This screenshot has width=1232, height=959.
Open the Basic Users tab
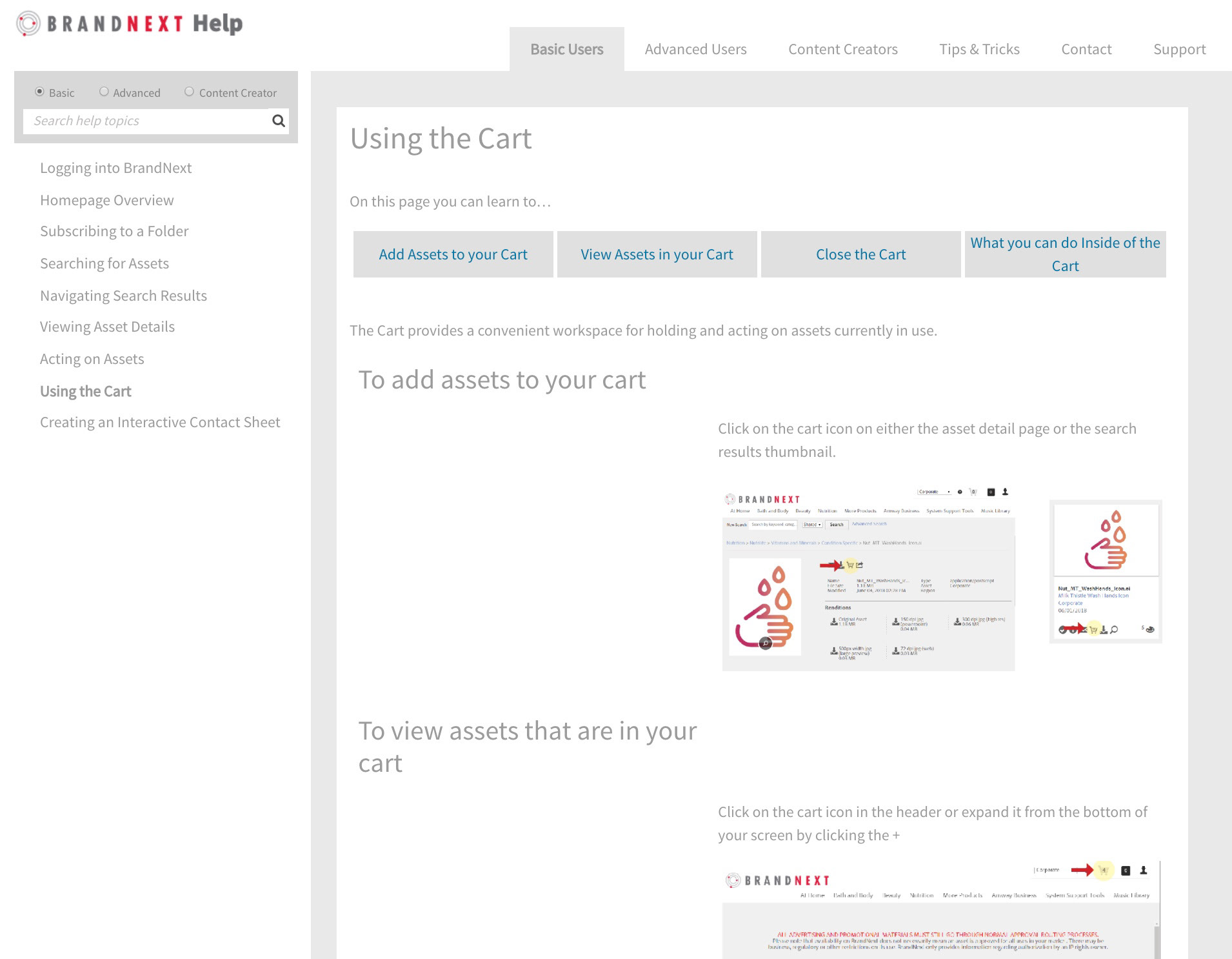click(567, 49)
